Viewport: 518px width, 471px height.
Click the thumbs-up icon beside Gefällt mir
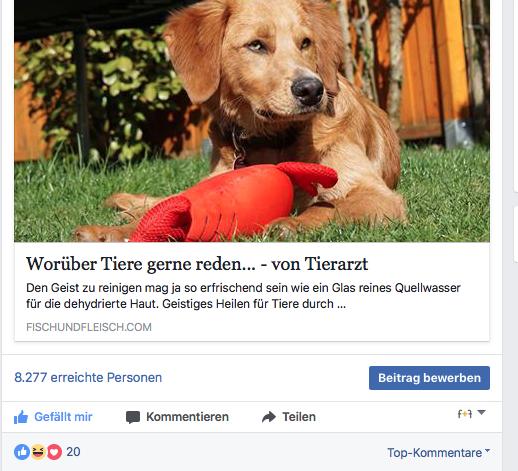tap(21, 417)
